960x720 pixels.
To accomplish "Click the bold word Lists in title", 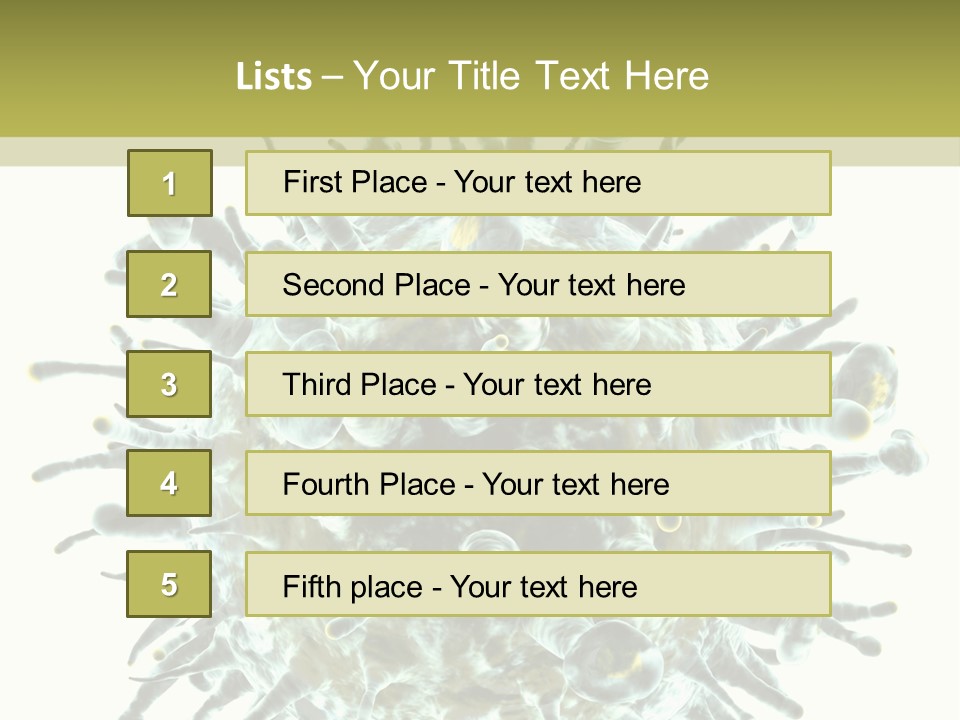I will 273,76.
